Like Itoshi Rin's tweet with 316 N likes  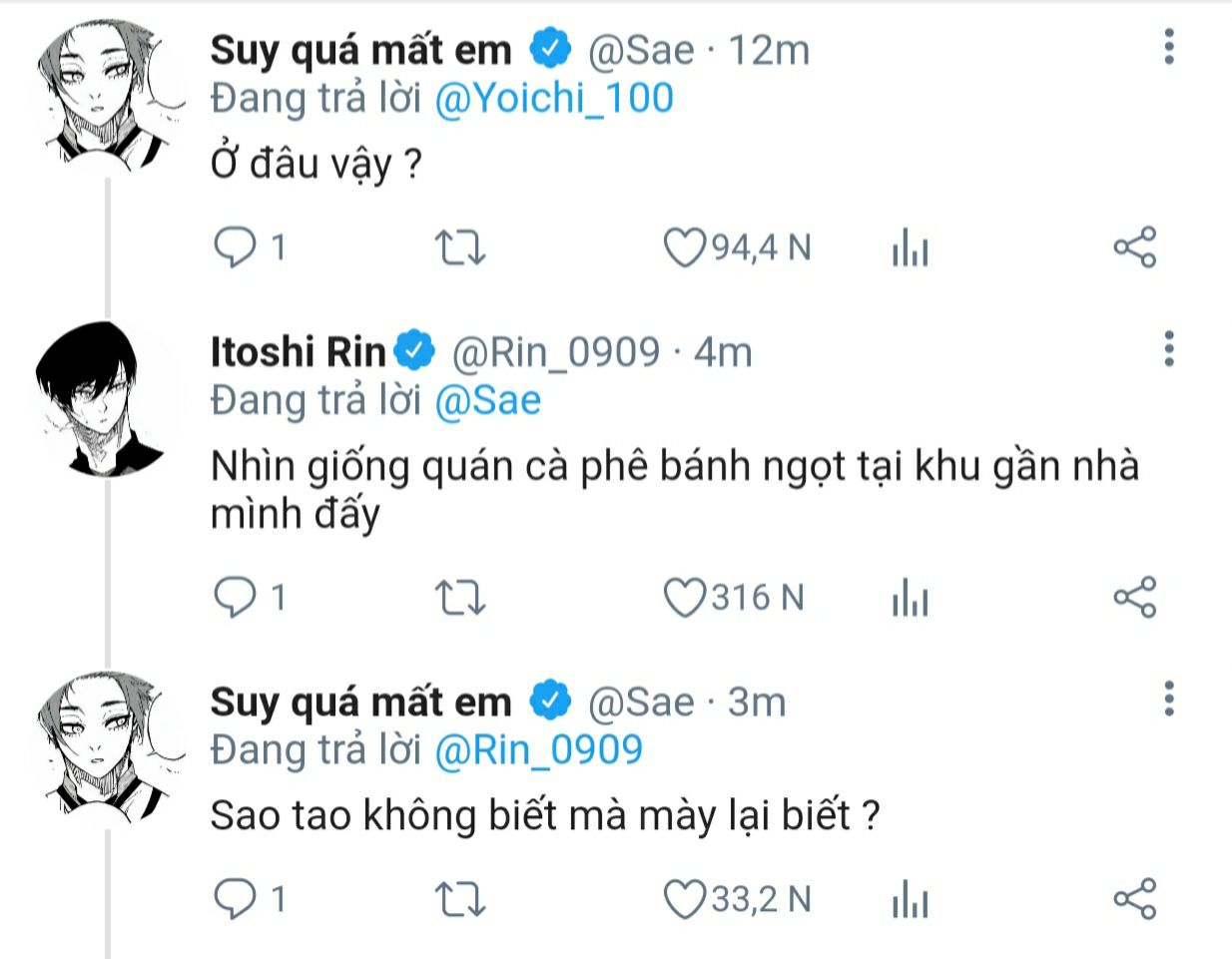point(685,598)
